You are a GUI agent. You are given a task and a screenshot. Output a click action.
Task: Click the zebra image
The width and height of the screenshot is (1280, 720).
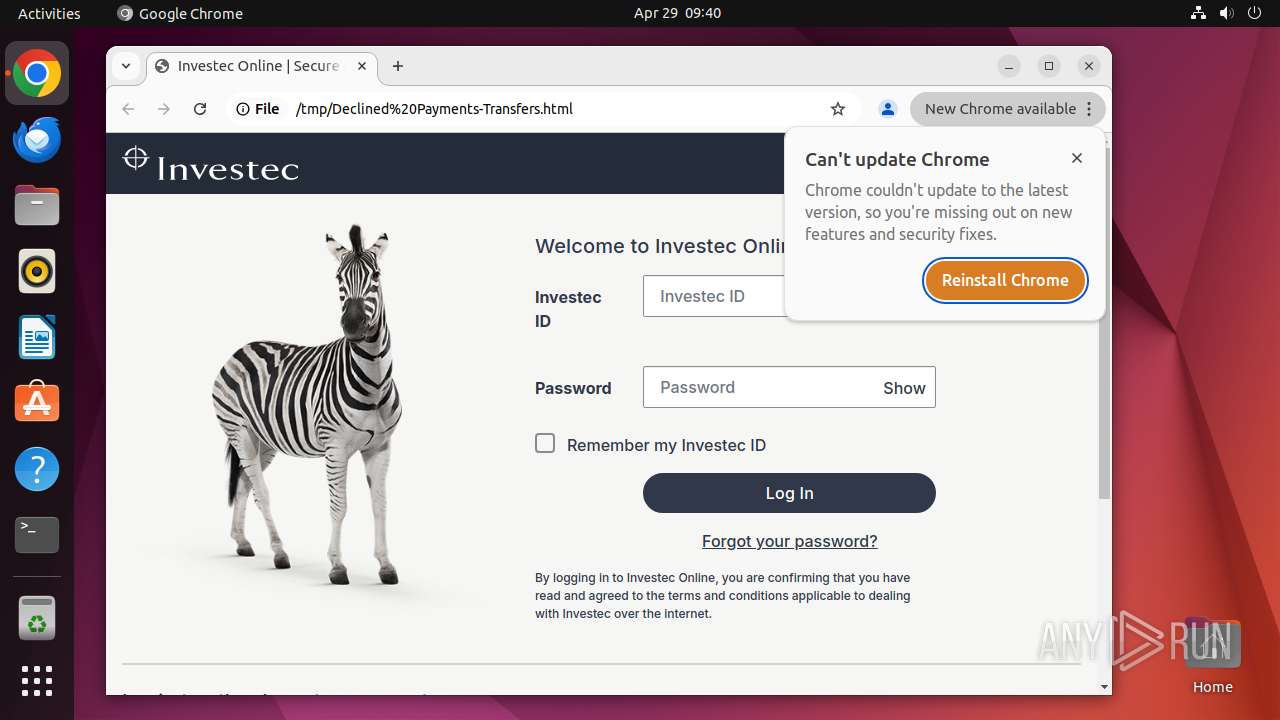click(308, 405)
